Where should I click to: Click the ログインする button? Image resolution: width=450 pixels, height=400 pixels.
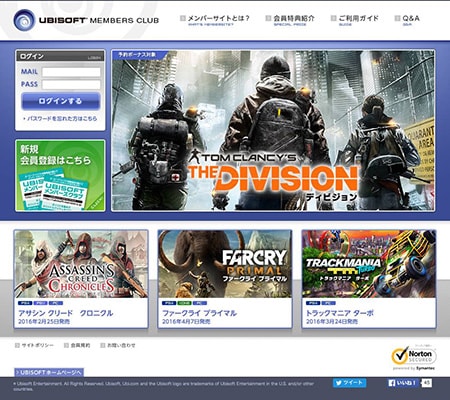[x=60, y=101]
